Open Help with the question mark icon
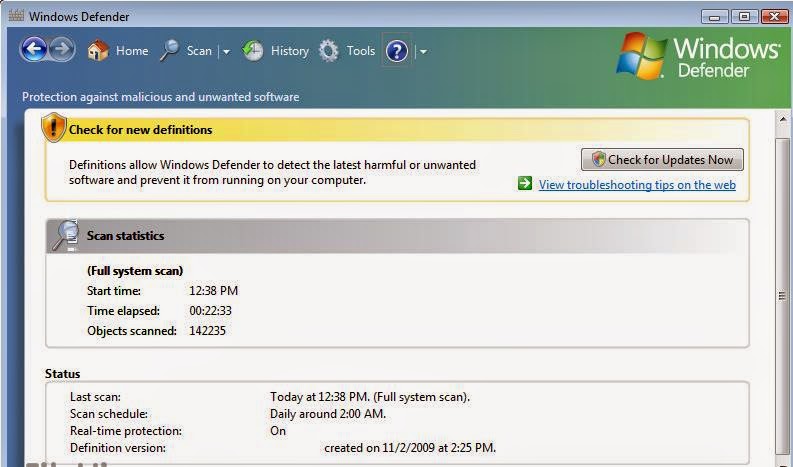Screen dimensions: 793x467 pyautogui.click(x=396, y=51)
